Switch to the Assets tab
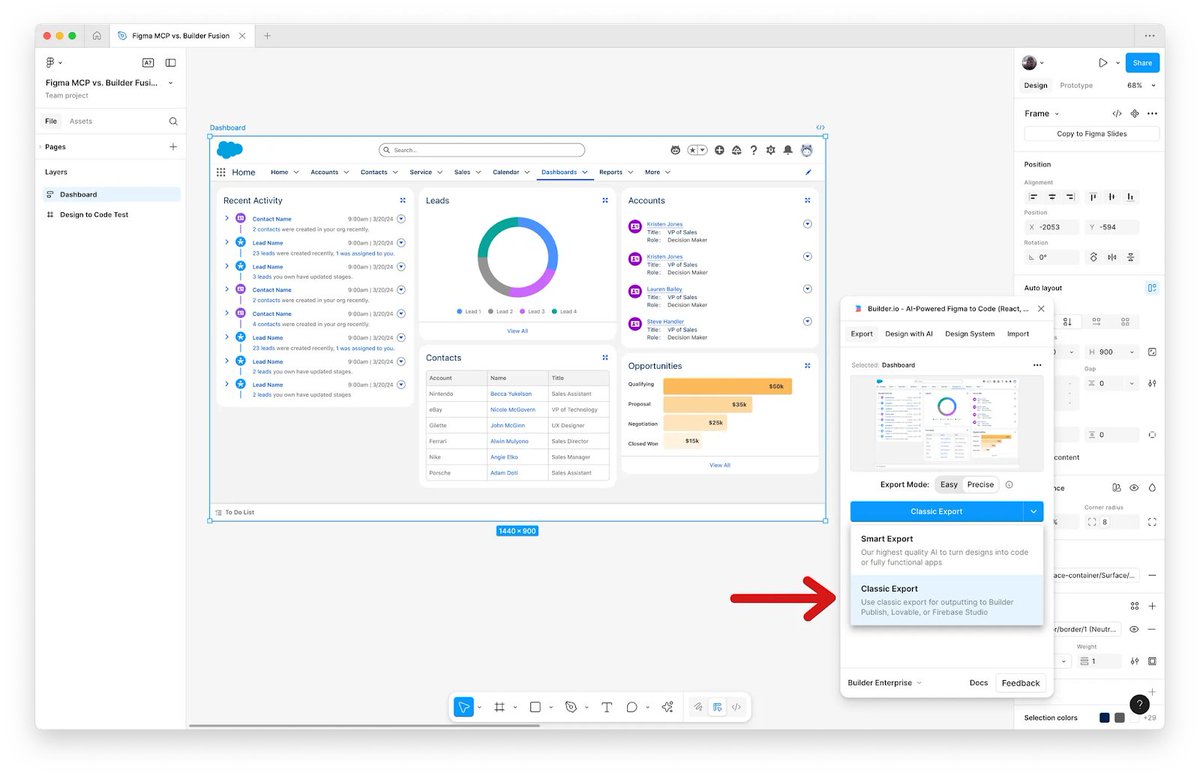This screenshot has width=1200, height=776. coord(81,121)
